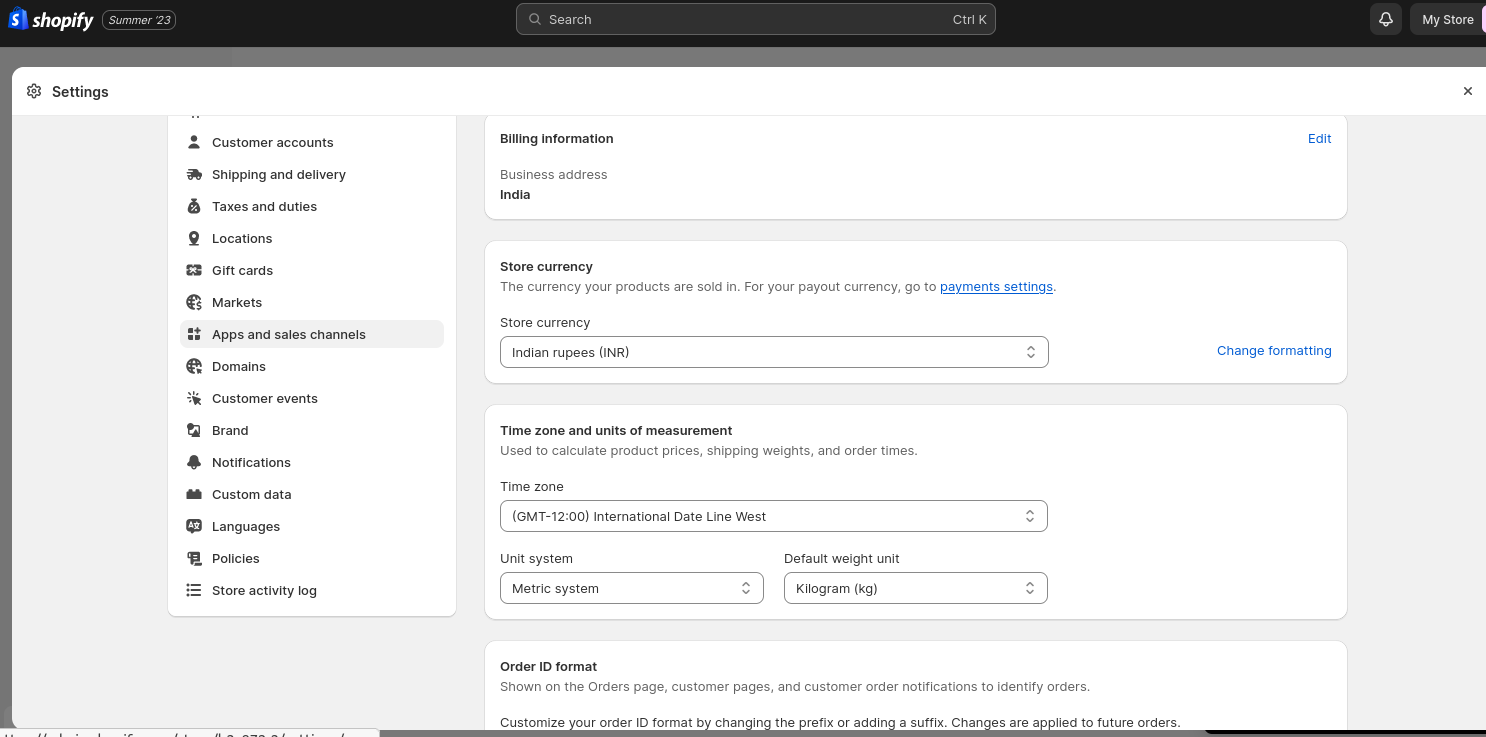The width and height of the screenshot is (1486, 737).
Task: Select Taxes and duties
Action: pyautogui.click(x=312, y=206)
